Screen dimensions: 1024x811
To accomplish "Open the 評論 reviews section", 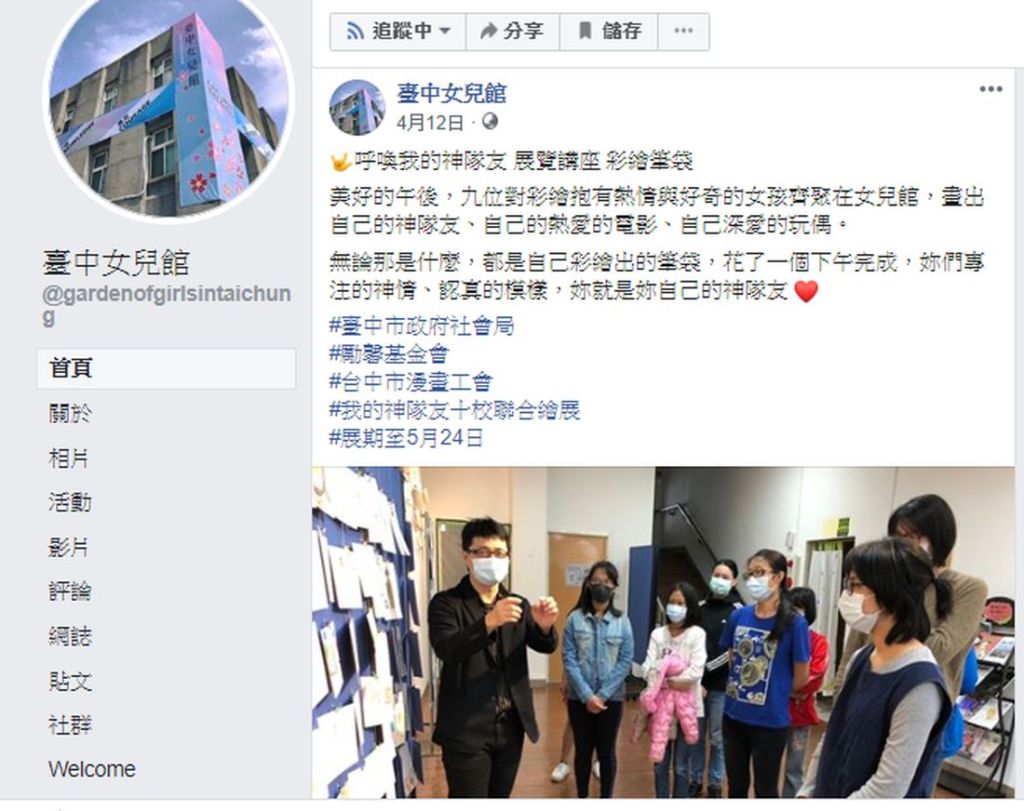I will pyautogui.click(x=70, y=592).
